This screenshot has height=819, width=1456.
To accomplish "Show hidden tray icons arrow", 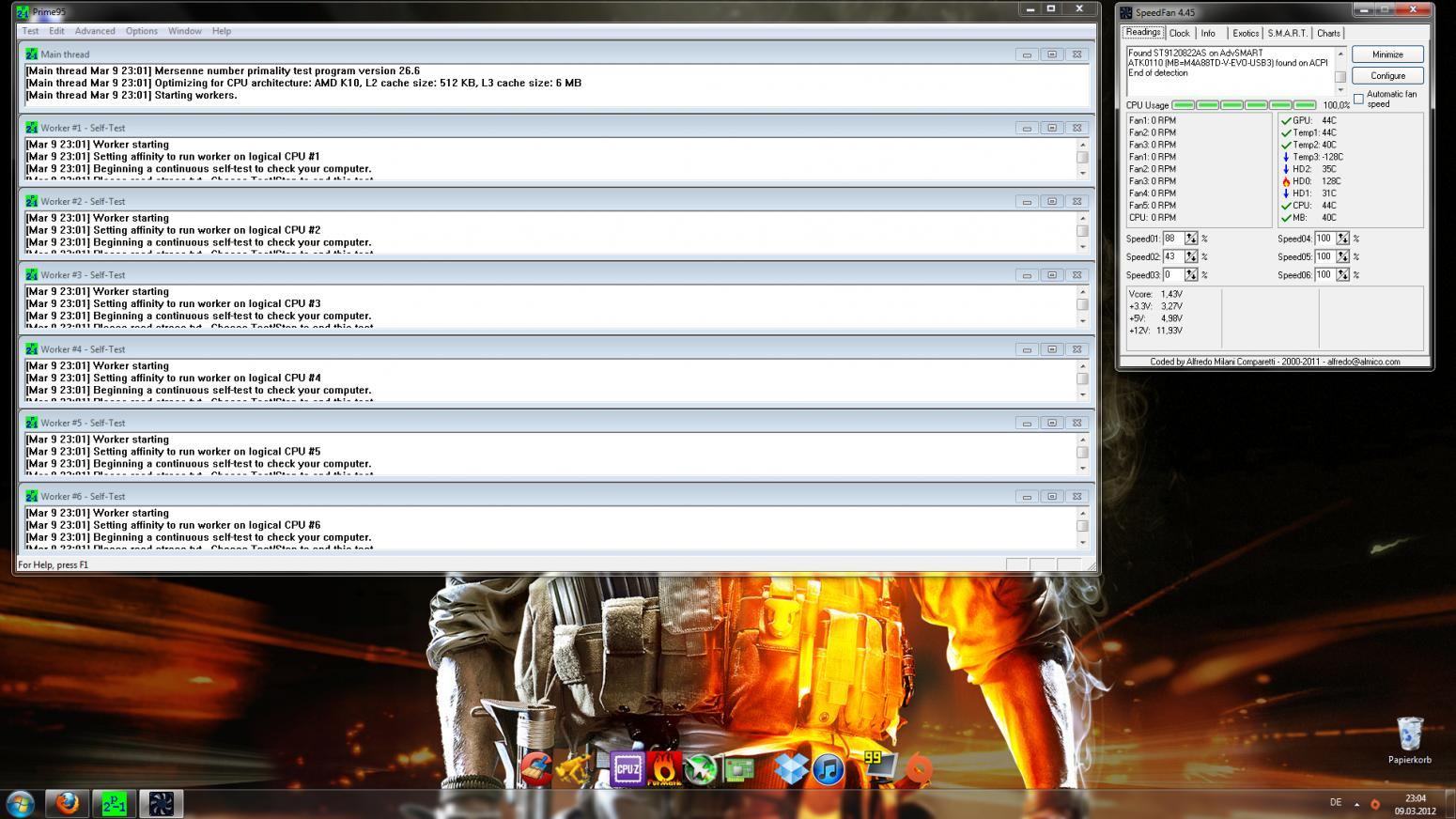I will (1356, 804).
